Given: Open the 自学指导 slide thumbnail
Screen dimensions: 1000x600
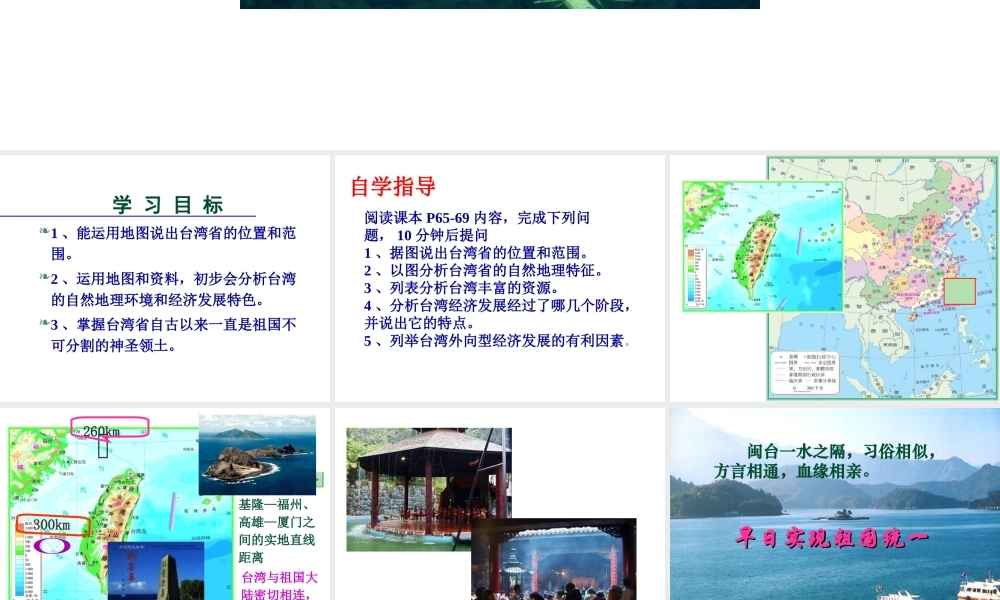Looking at the screenshot, I should click(499, 278).
